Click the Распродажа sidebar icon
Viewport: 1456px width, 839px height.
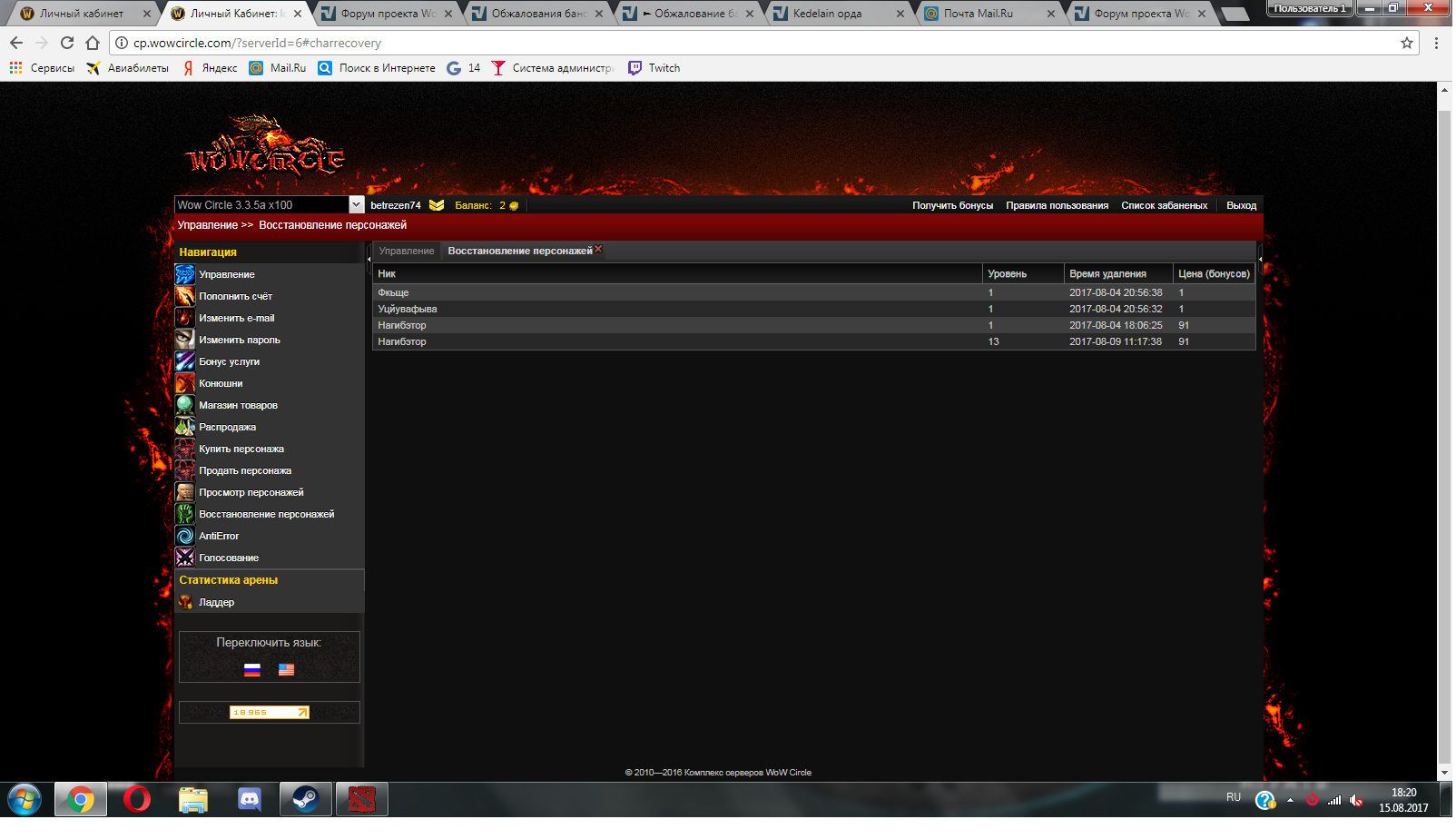click(x=184, y=427)
